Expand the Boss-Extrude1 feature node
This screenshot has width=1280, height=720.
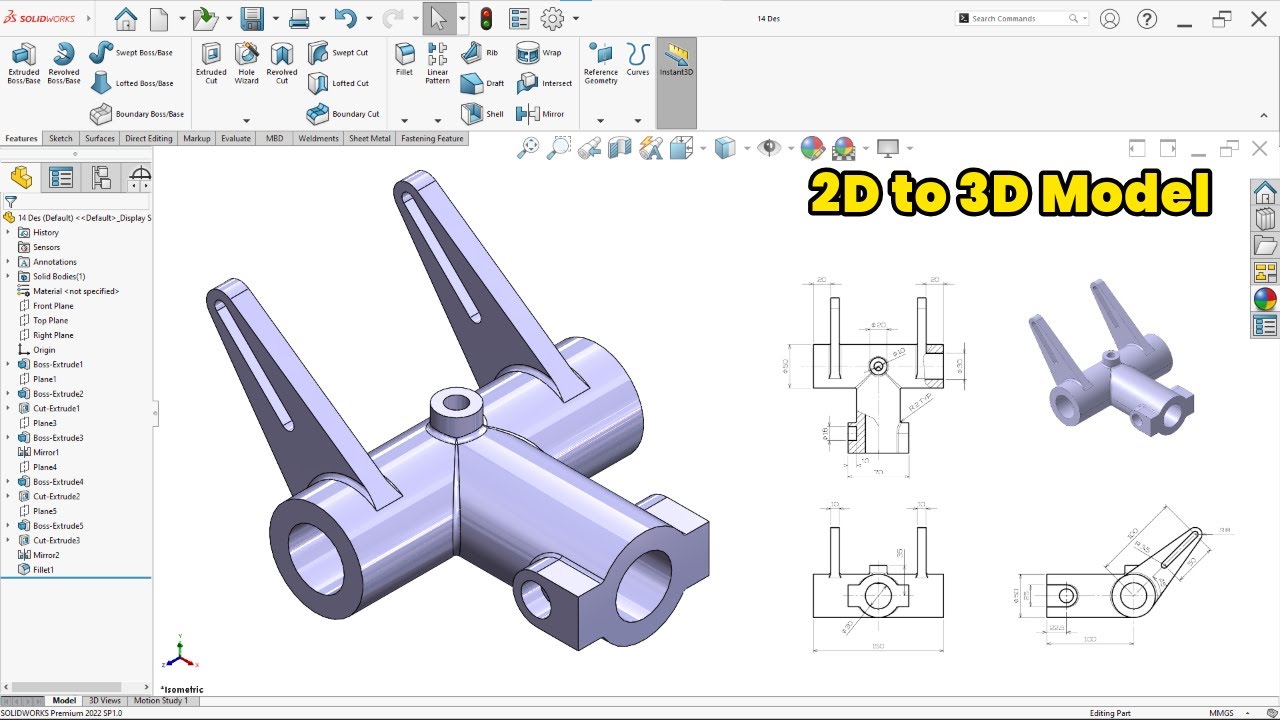8,364
